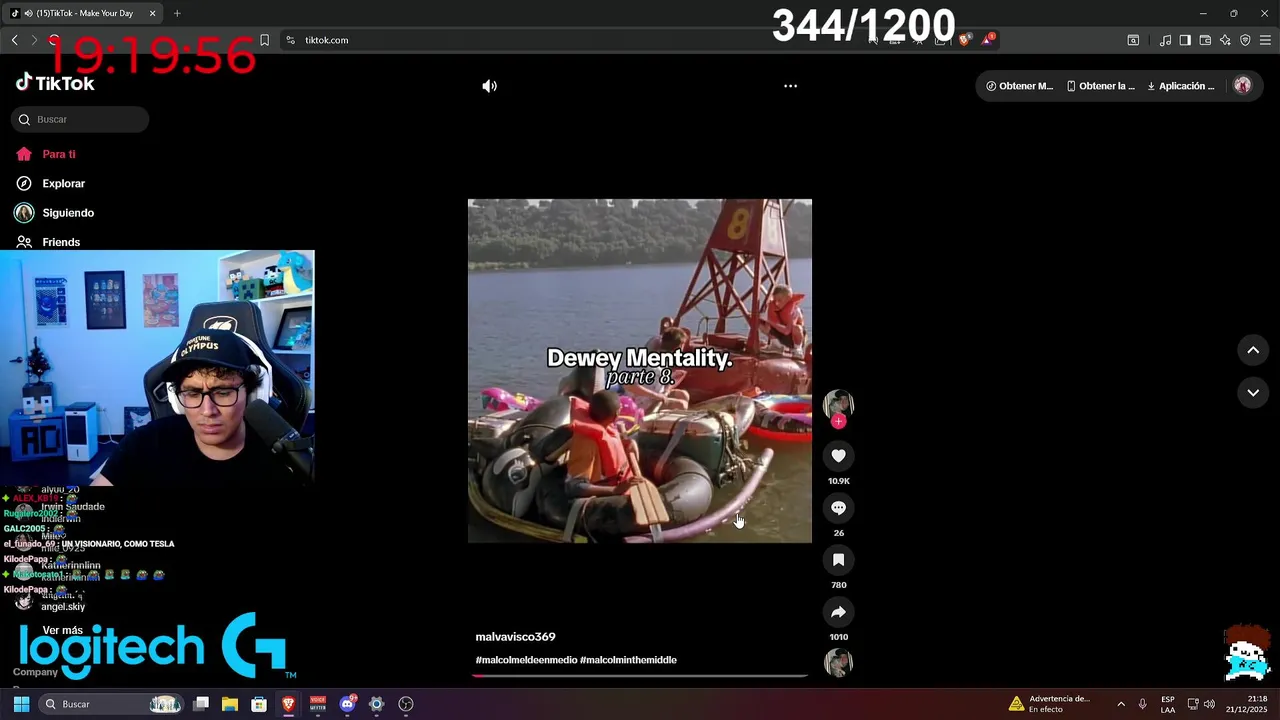
Task: Click the browser back arrow
Action: 14,40
